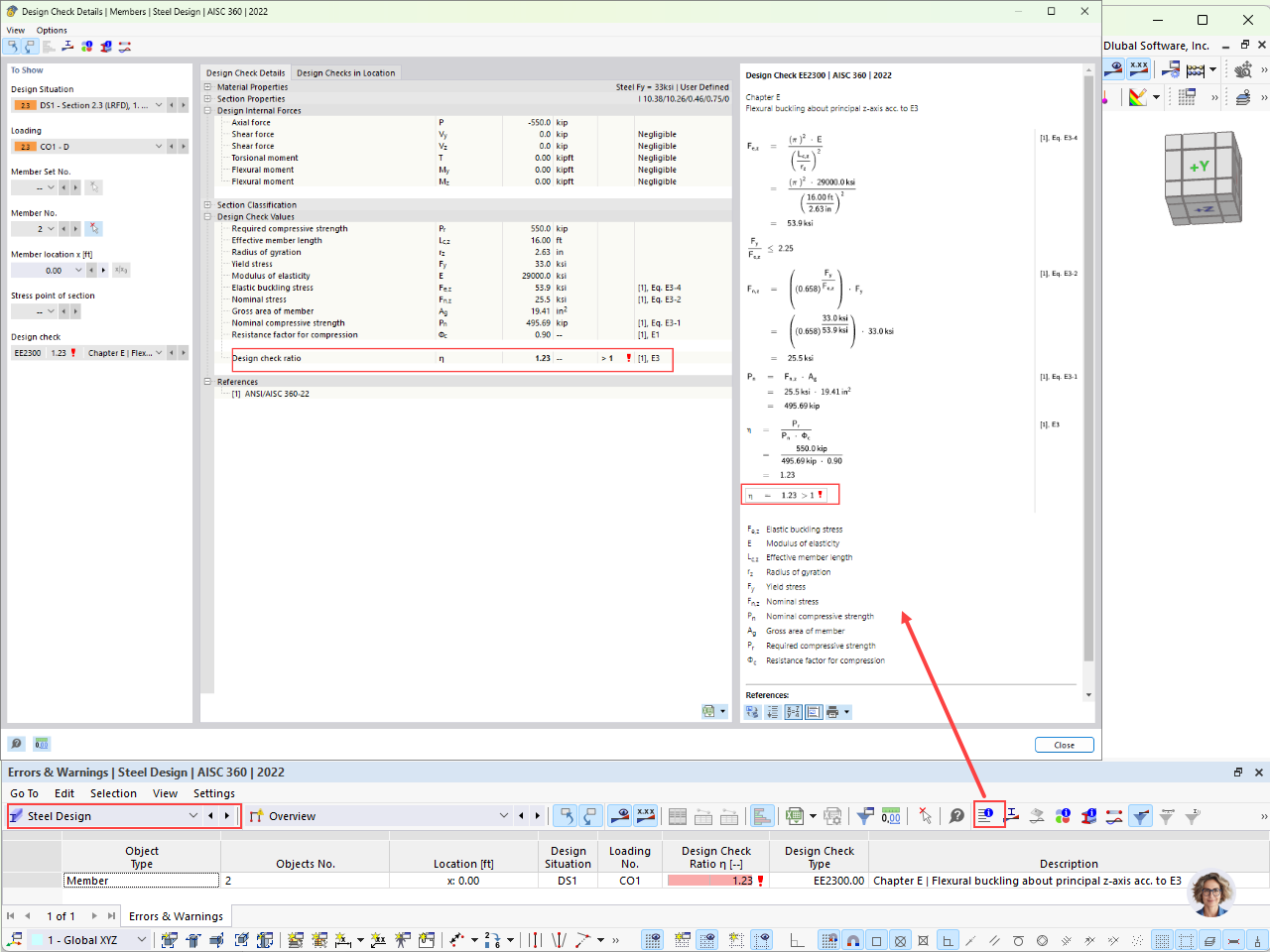The width and height of the screenshot is (1270, 952).
Task: Collapse the Design Check Values section
Action: (x=207, y=217)
